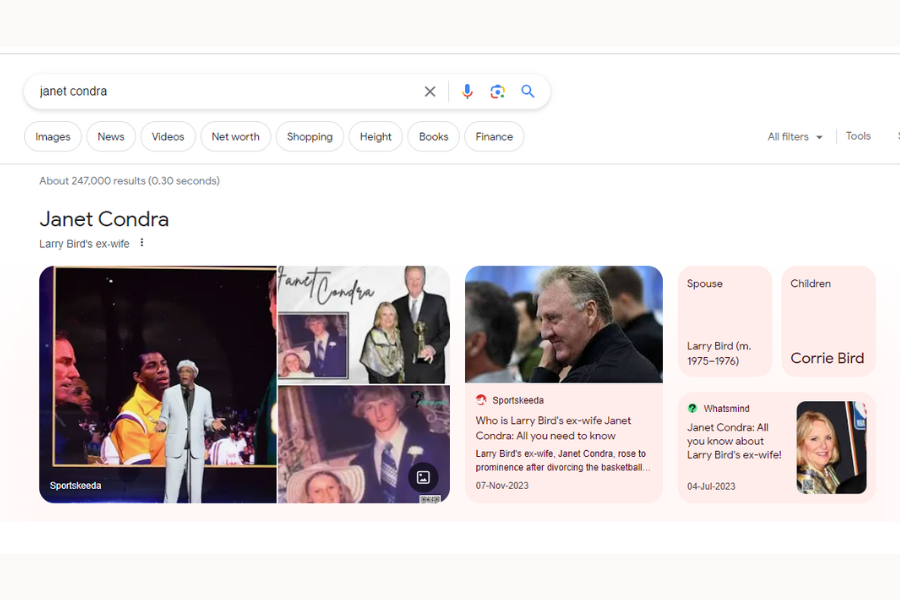Open Google Lens image search icon

[498, 91]
